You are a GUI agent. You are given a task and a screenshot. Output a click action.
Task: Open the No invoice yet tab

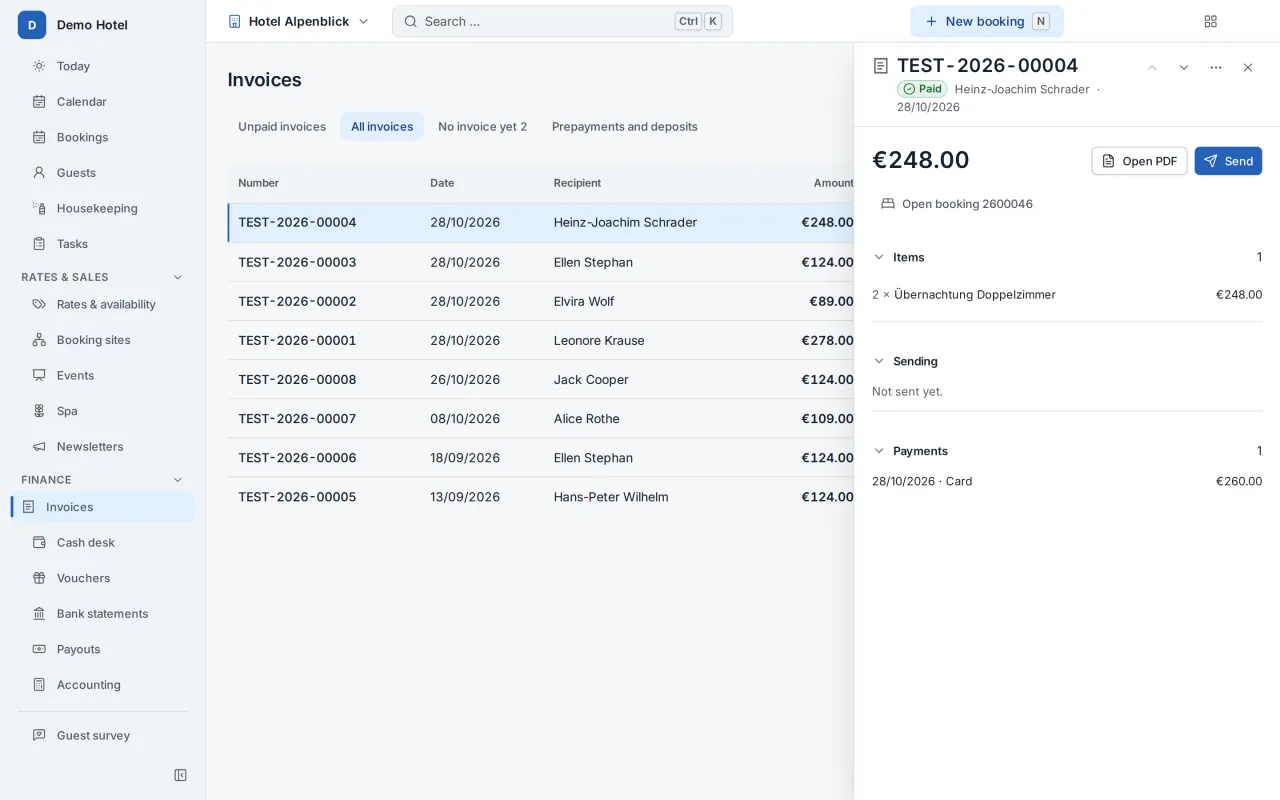482,127
